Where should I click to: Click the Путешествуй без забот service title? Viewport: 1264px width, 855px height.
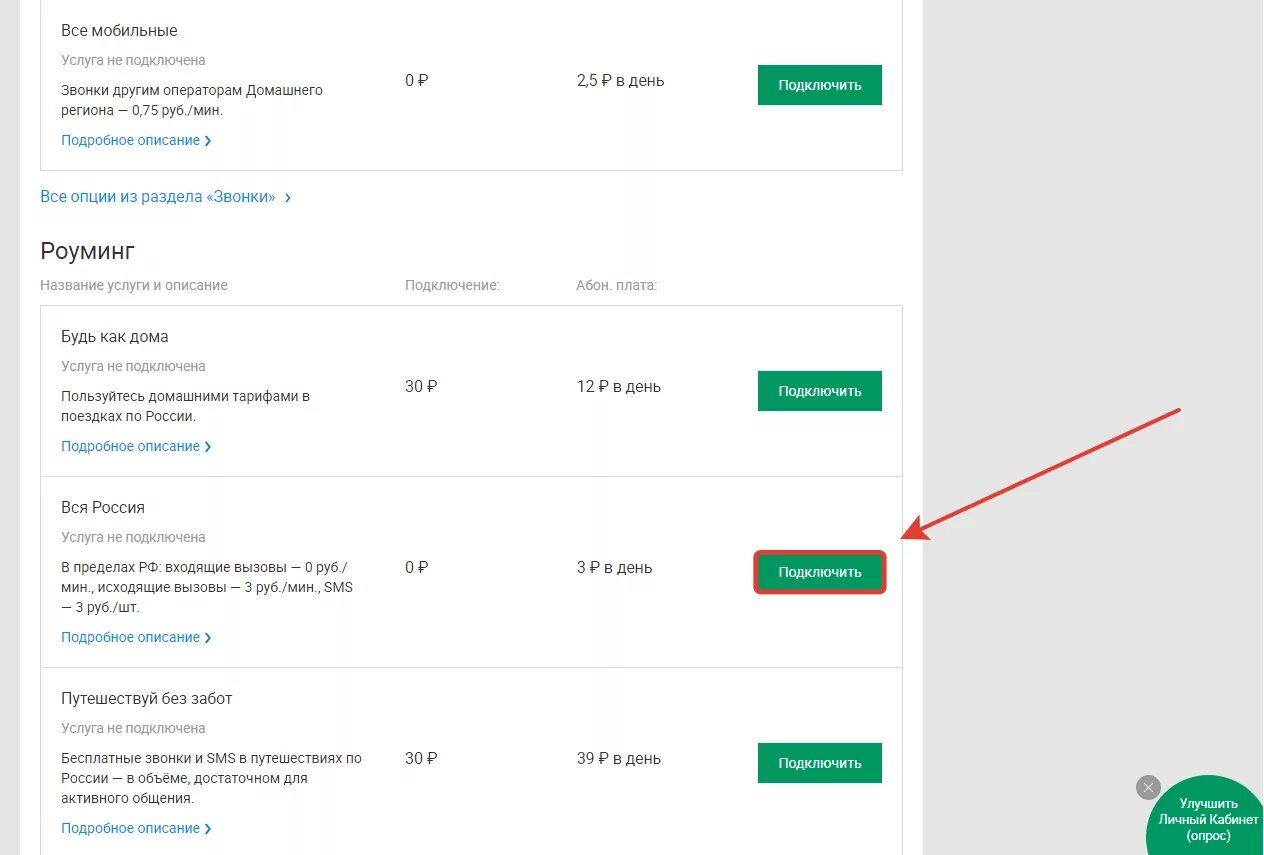point(147,698)
